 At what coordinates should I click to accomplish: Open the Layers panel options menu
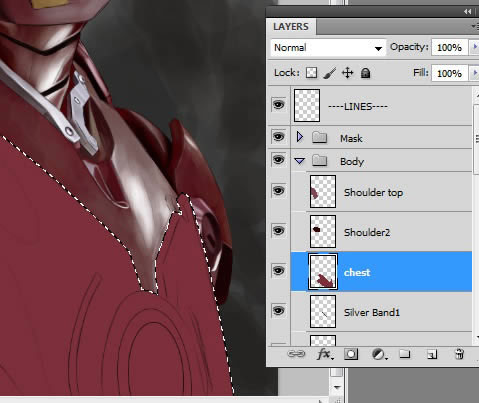click(475, 26)
